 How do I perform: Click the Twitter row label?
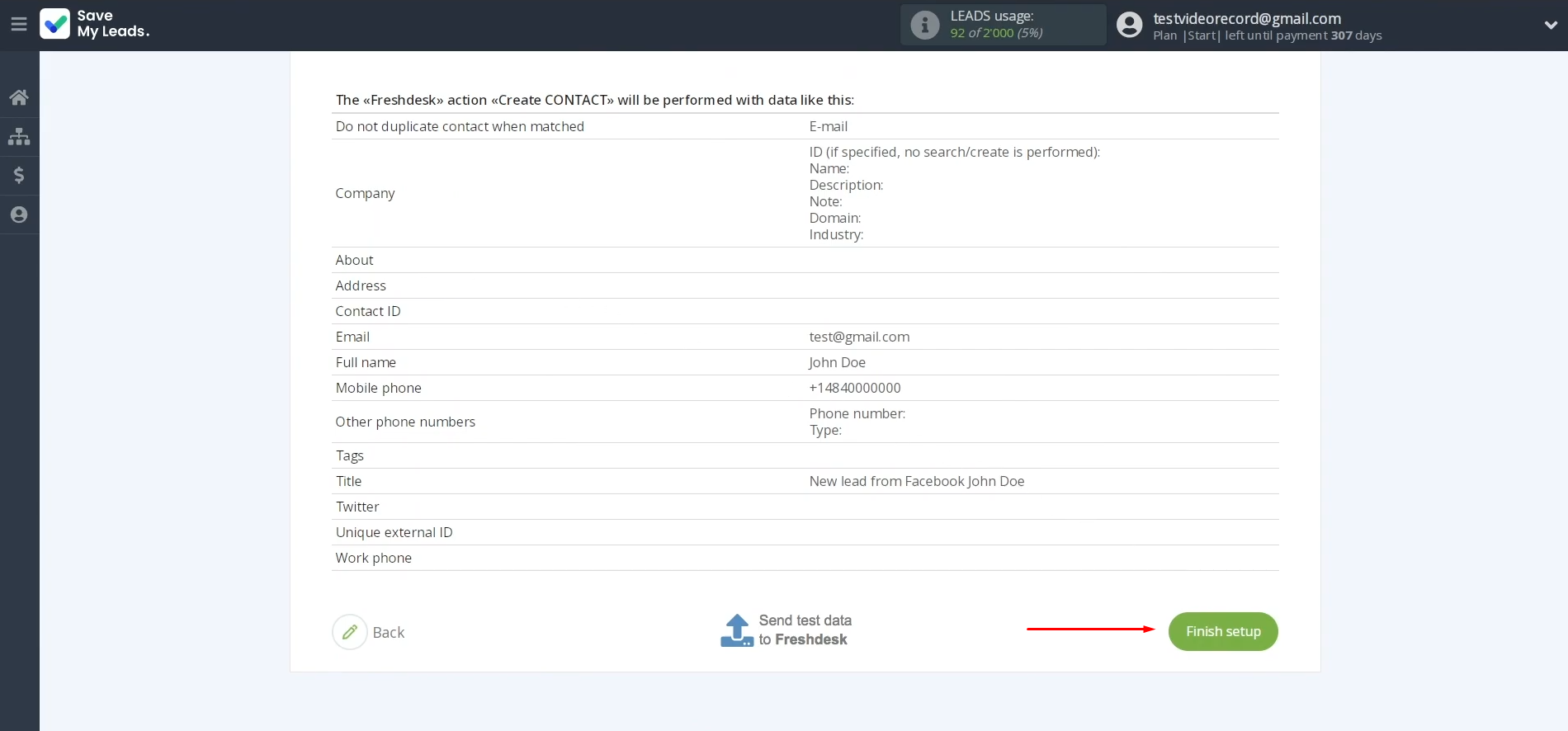pyautogui.click(x=357, y=507)
